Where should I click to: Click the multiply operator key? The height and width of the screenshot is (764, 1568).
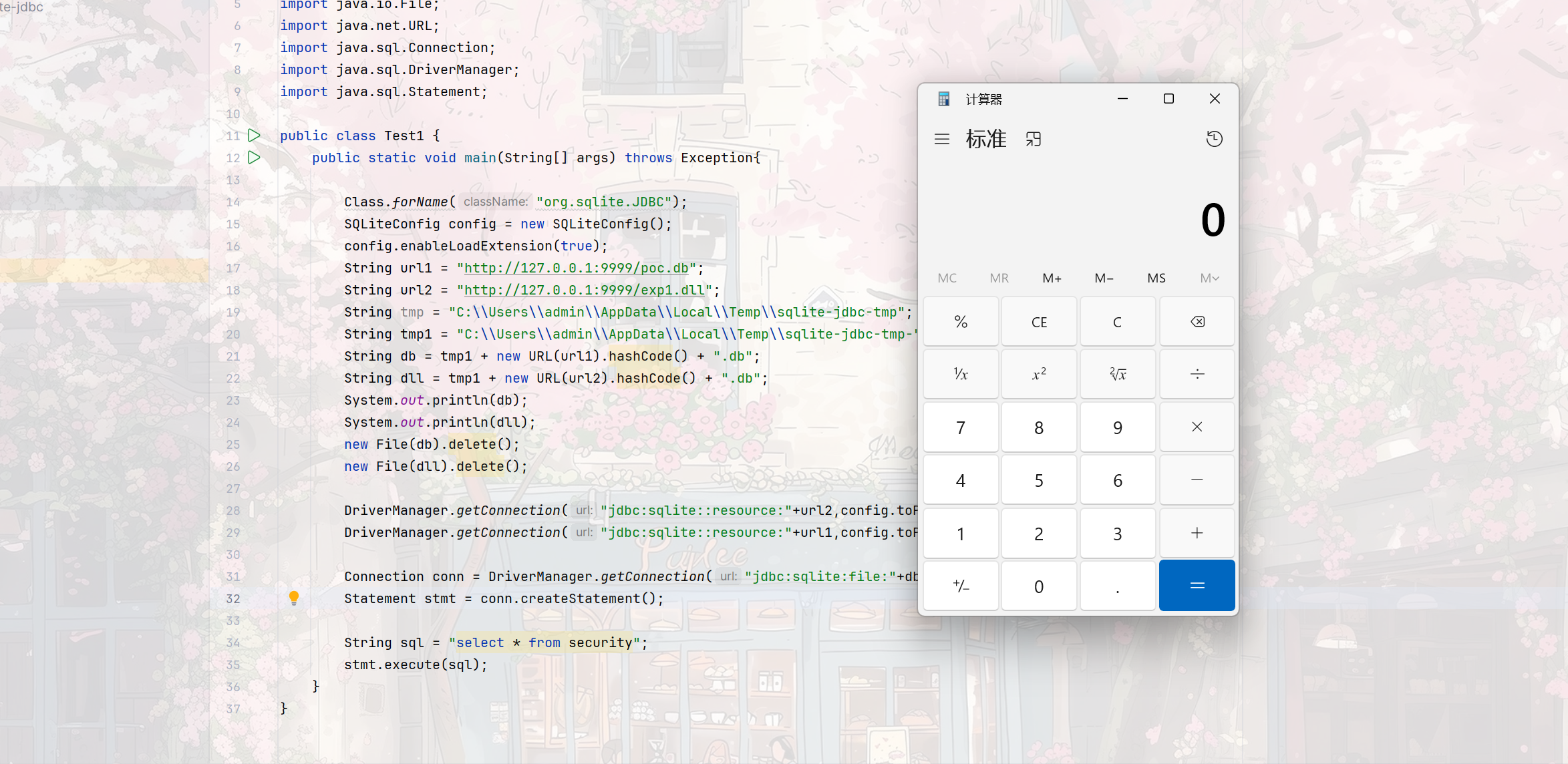pos(1197,427)
